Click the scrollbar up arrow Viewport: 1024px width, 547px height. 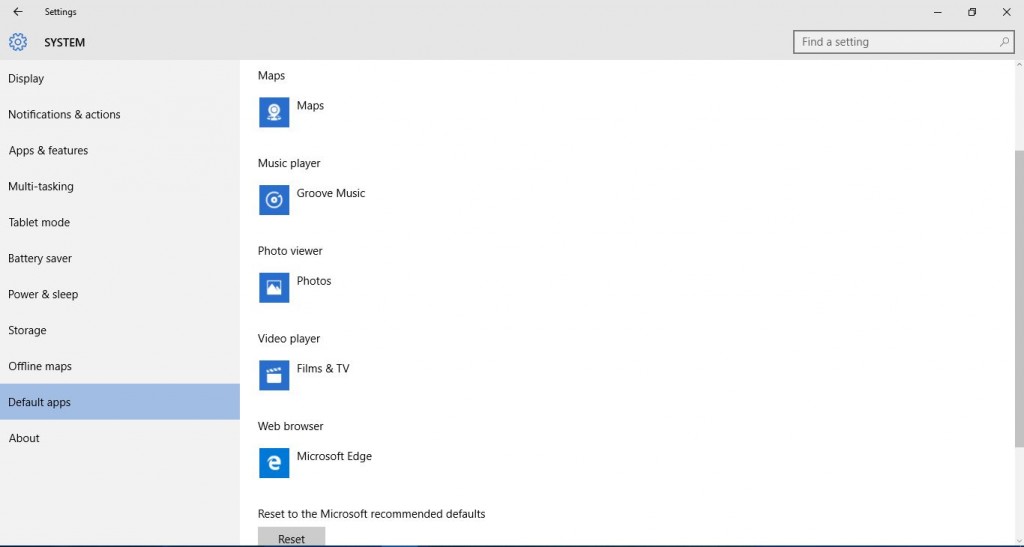pyautogui.click(x=1019, y=65)
